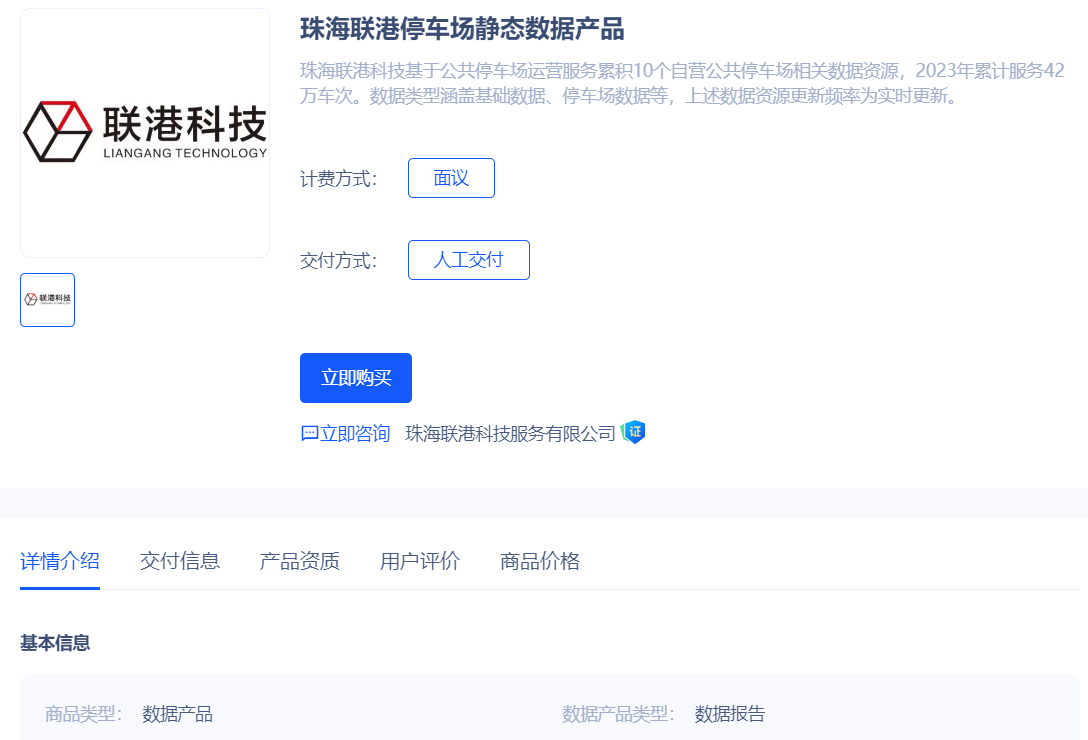Click the 基本信息 section heading

click(x=55, y=643)
